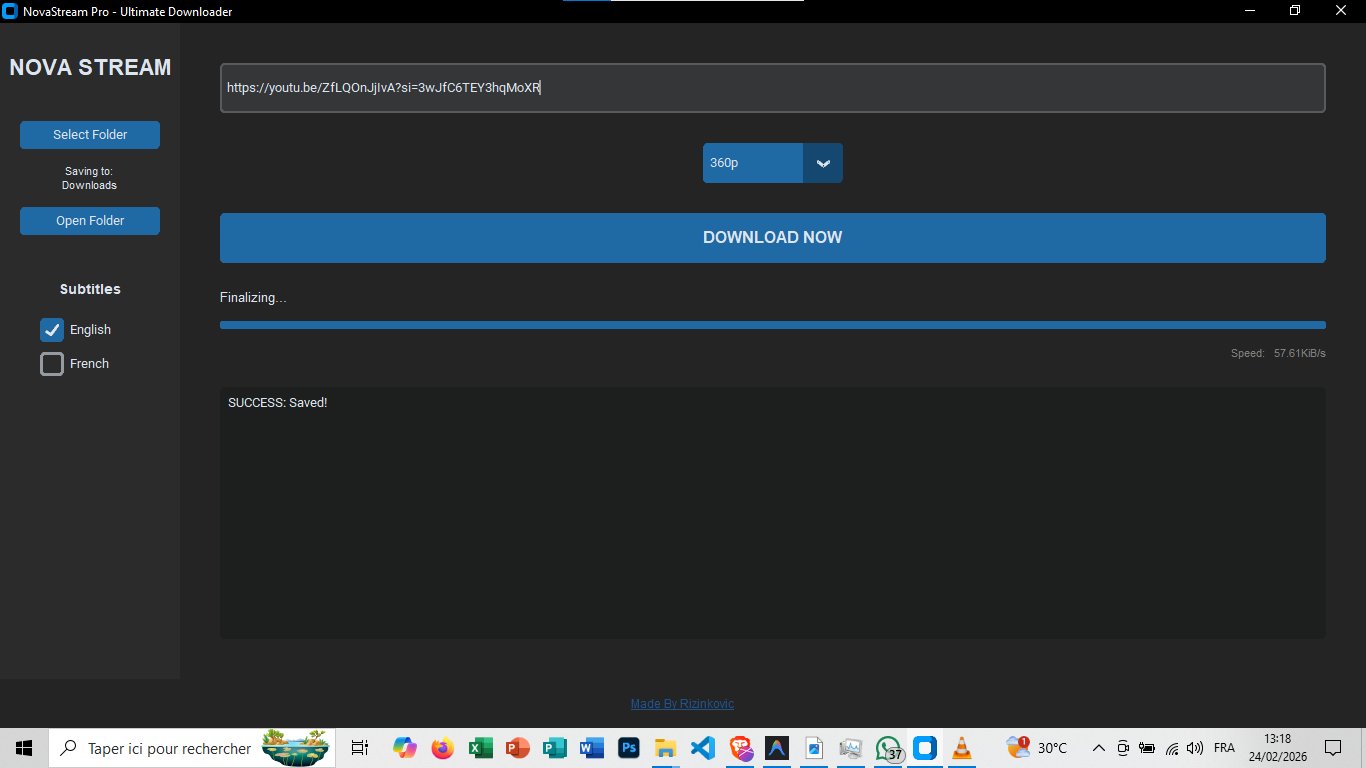Click the volume speaker tray icon

click(x=1195, y=748)
